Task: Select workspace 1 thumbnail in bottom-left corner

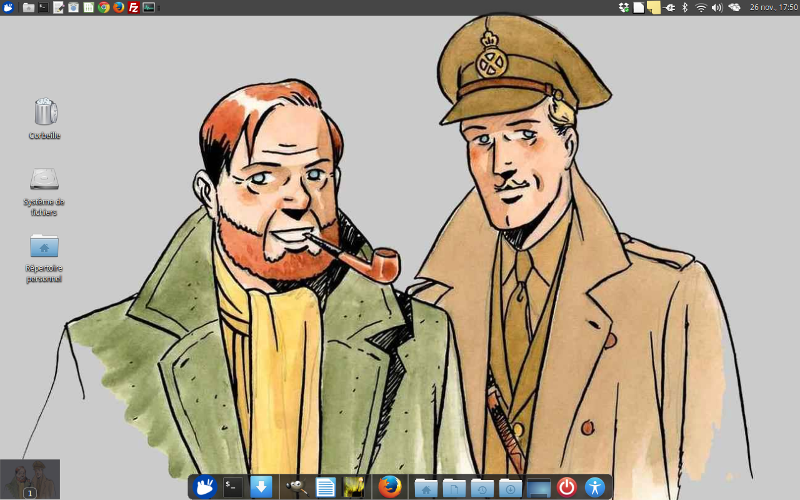Action: tap(30, 479)
